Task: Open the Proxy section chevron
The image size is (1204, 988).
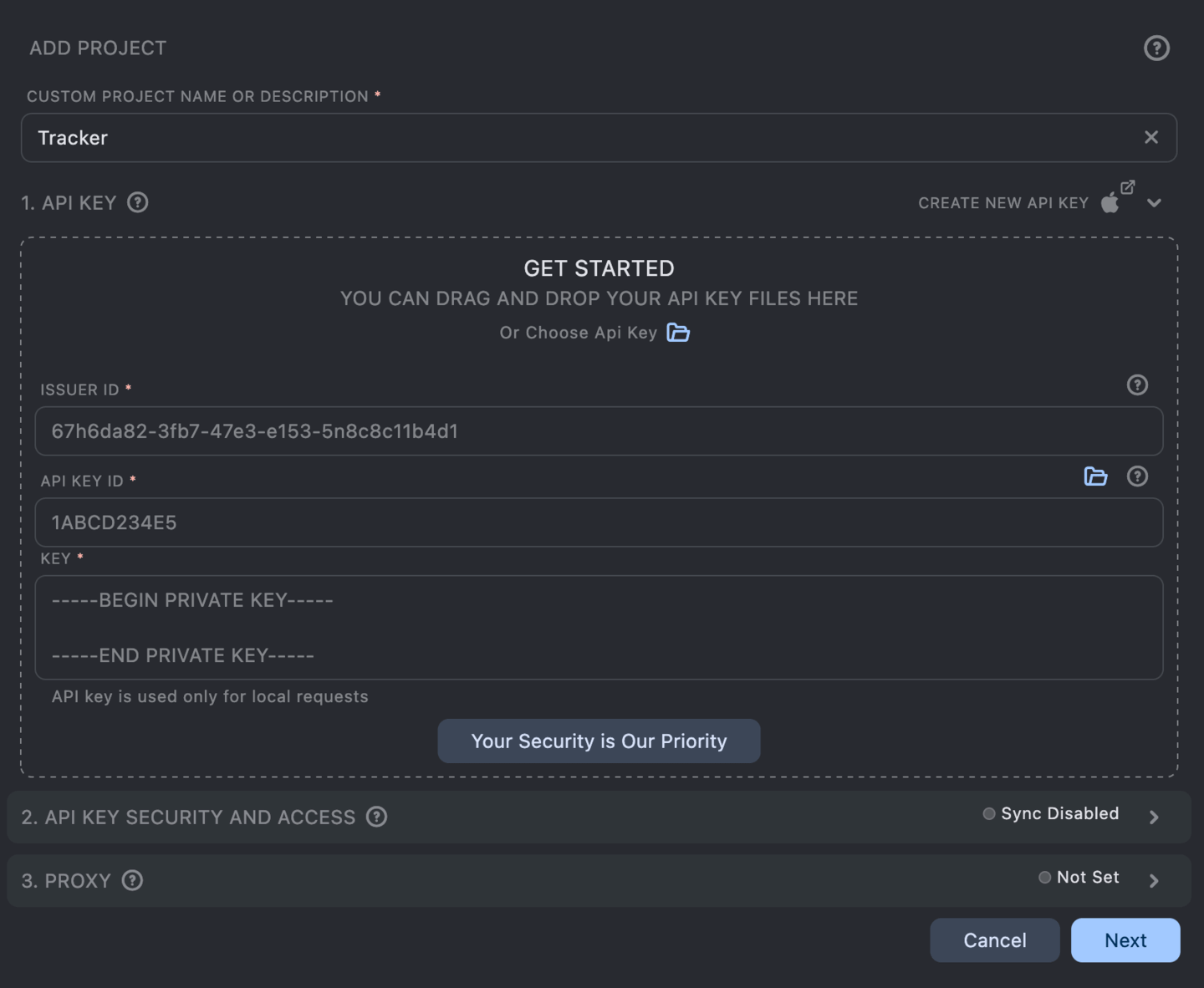Action: point(1154,880)
